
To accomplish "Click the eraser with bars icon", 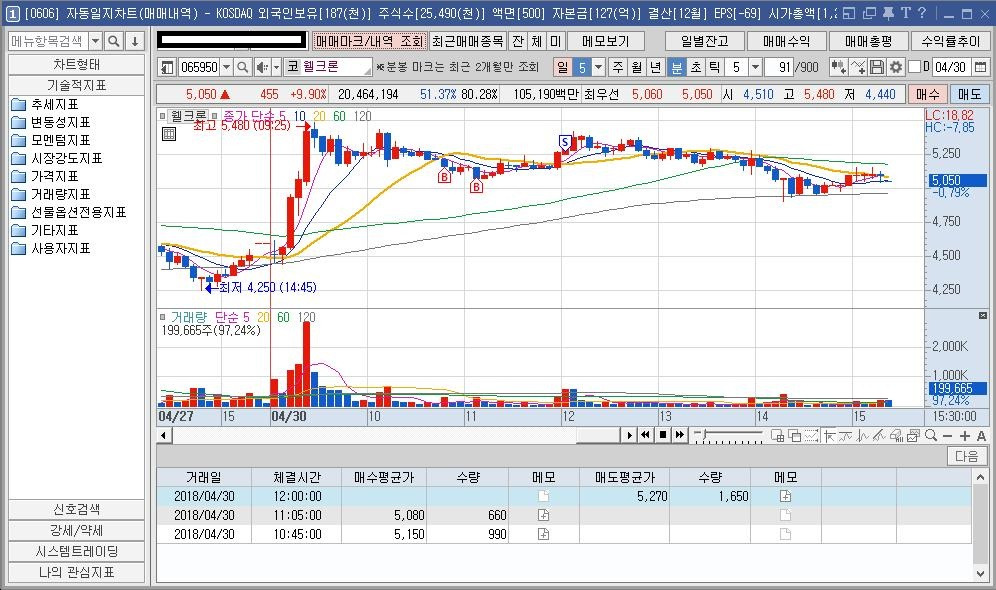I will 896,436.
